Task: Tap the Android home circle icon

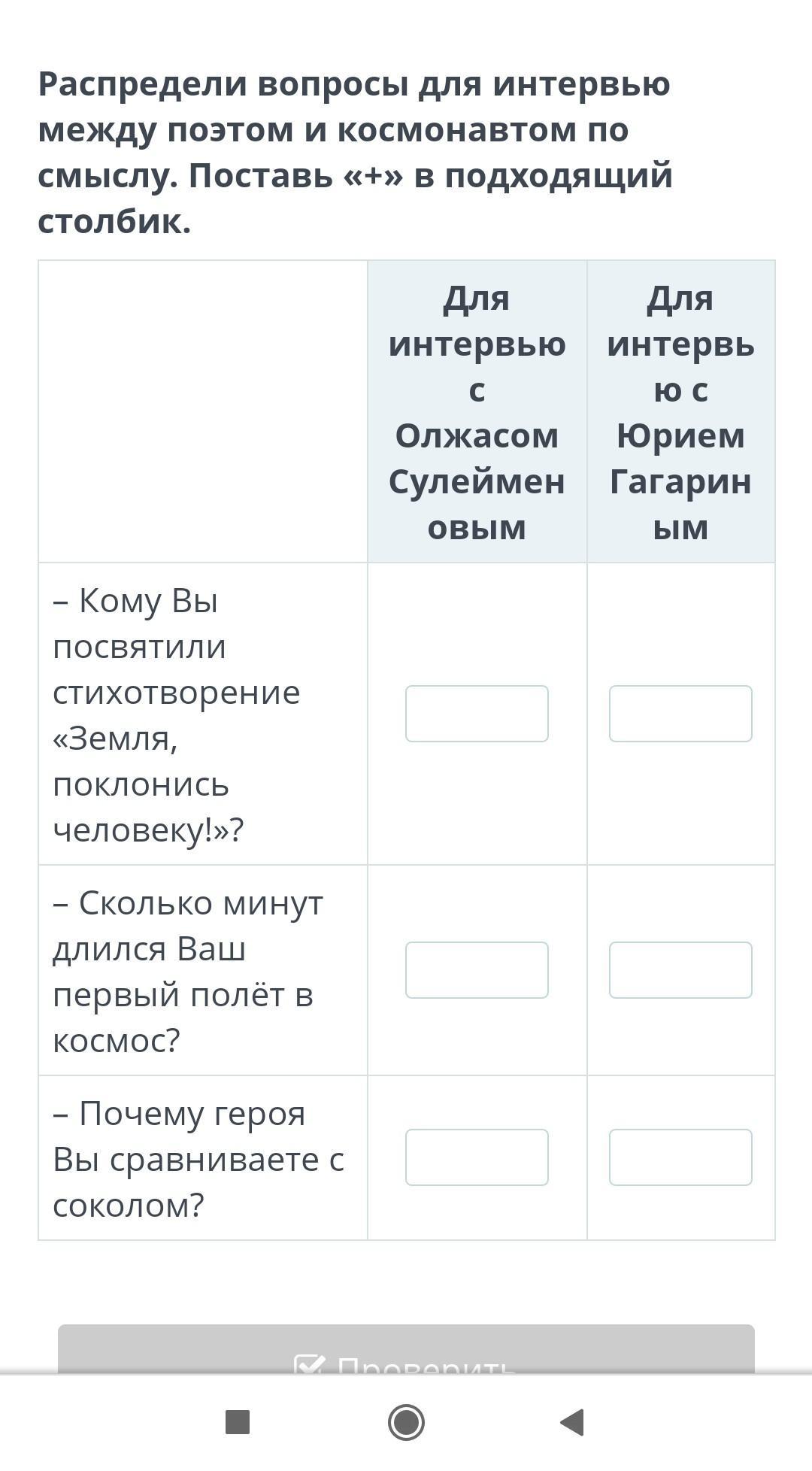Action: tap(406, 1422)
